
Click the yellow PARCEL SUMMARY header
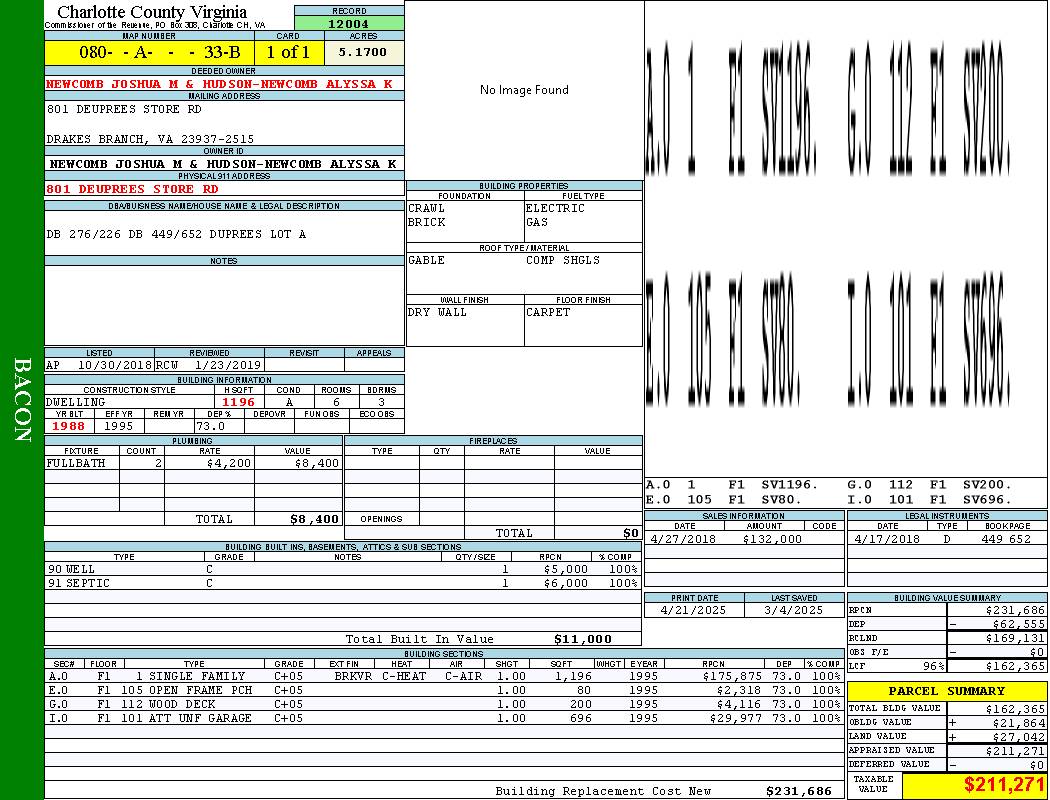tap(947, 691)
